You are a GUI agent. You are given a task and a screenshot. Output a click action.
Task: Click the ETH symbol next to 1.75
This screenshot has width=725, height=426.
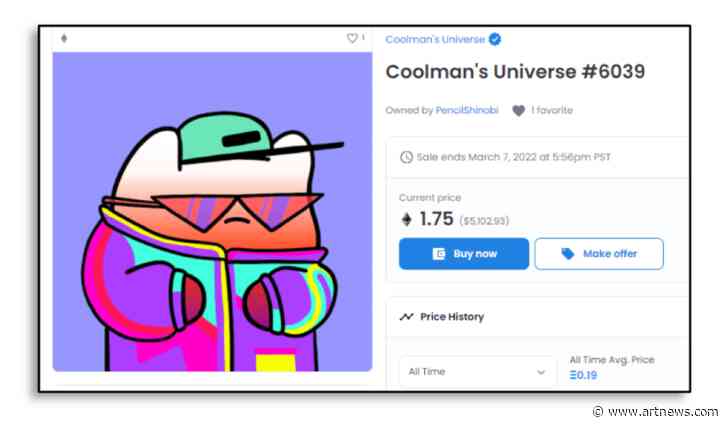(x=407, y=220)
